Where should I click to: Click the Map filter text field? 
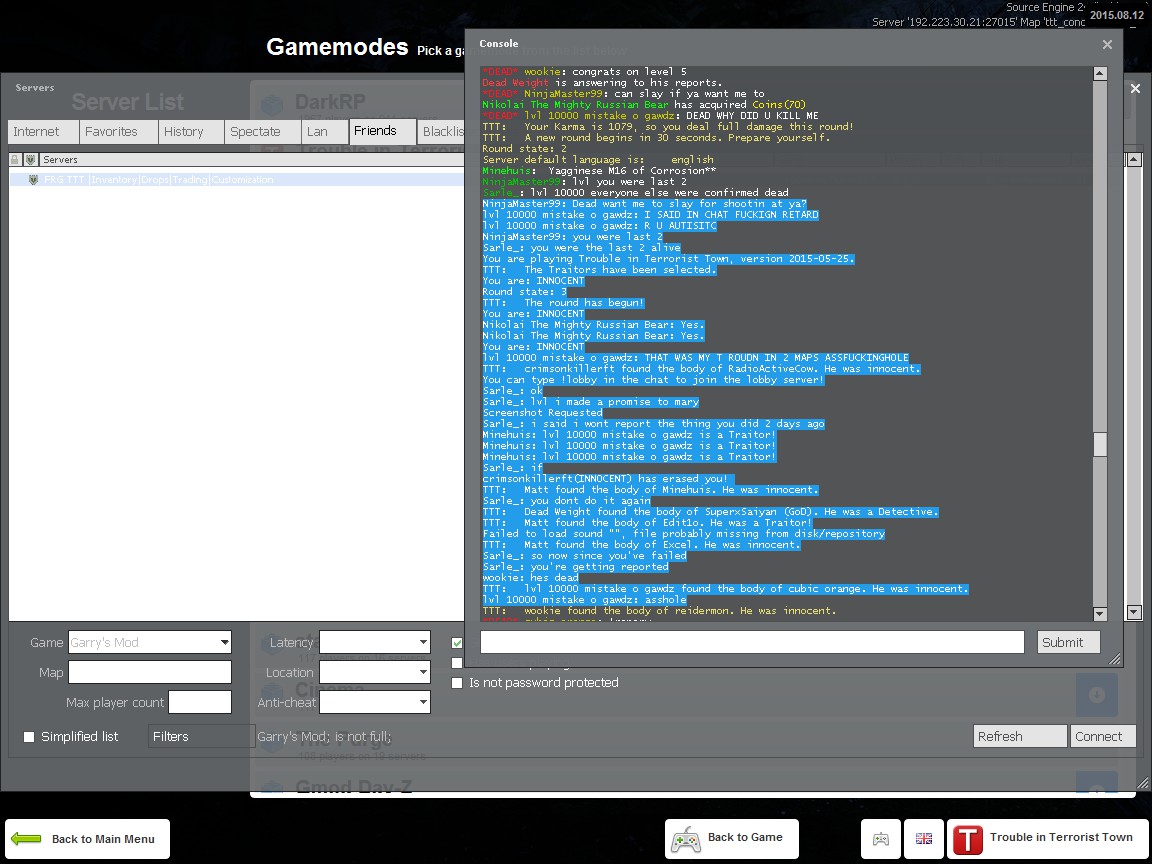(x=150, y=672)
